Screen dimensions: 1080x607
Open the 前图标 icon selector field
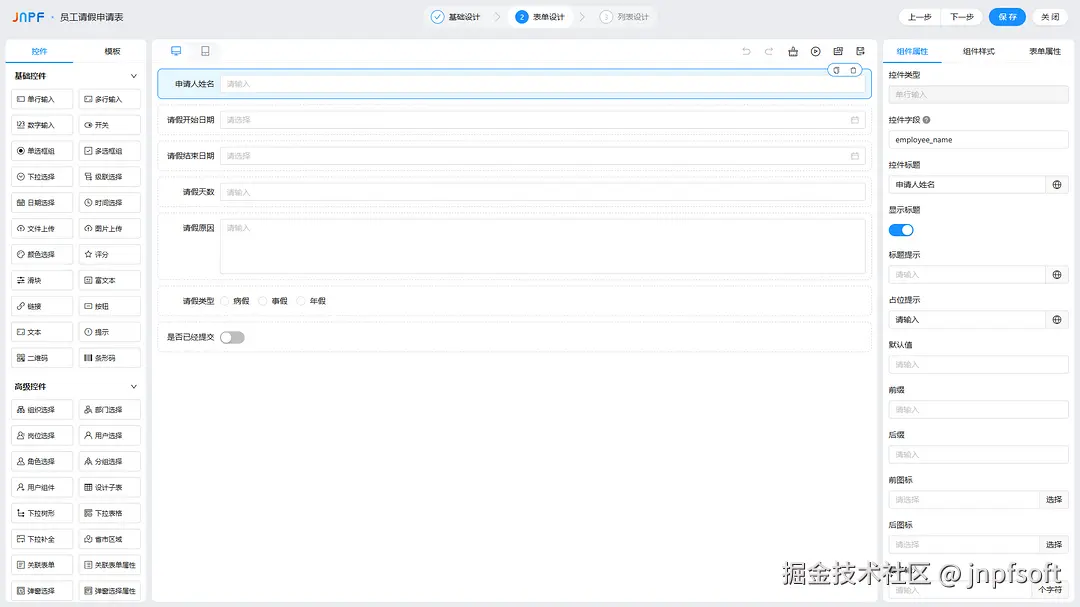click(964, 500)
